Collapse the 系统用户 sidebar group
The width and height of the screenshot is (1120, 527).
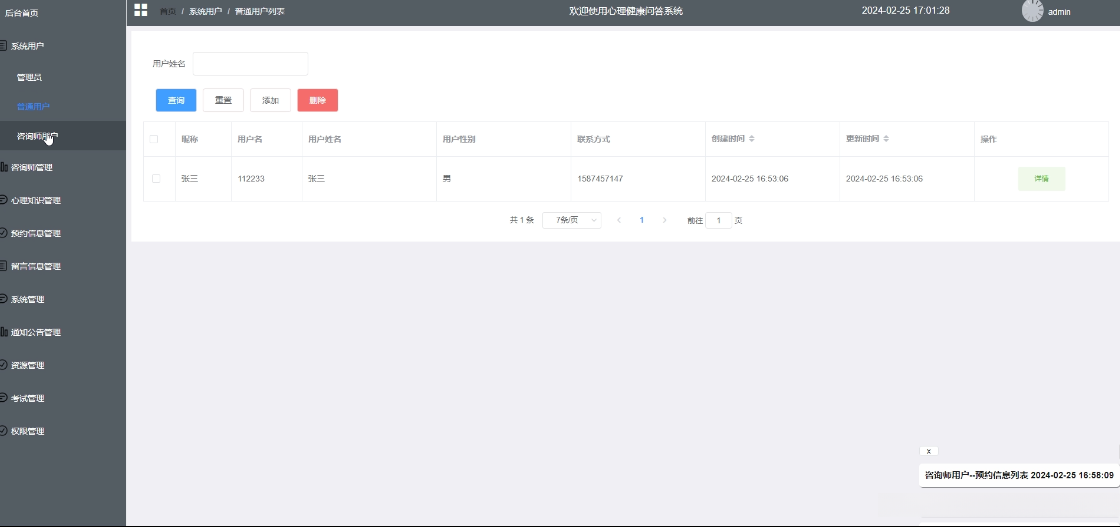[63, 46]
